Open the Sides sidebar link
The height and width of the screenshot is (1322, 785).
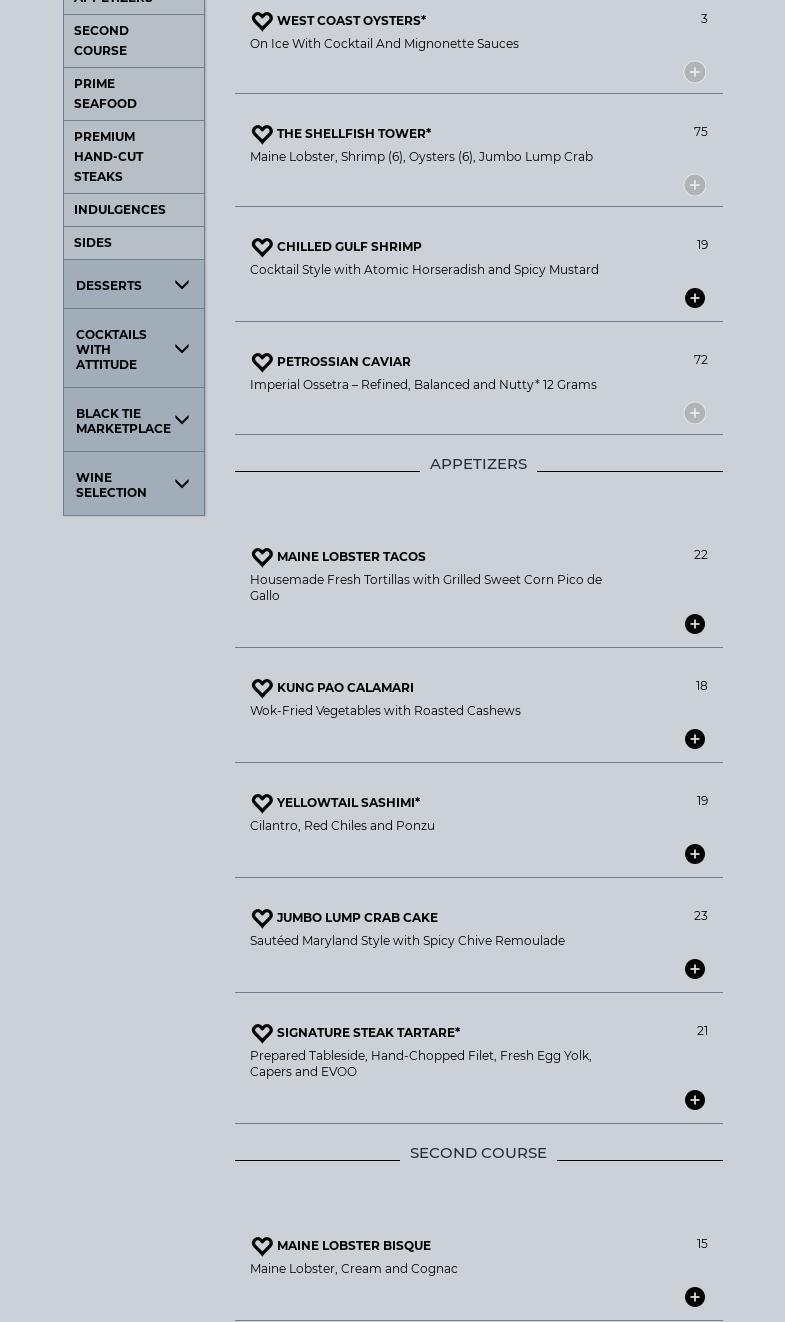pos(93,242)
